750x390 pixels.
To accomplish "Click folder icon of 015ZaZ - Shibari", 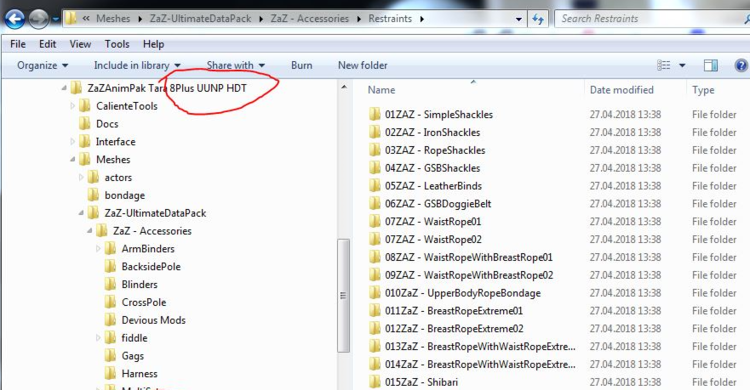I will tap(375, 381).
